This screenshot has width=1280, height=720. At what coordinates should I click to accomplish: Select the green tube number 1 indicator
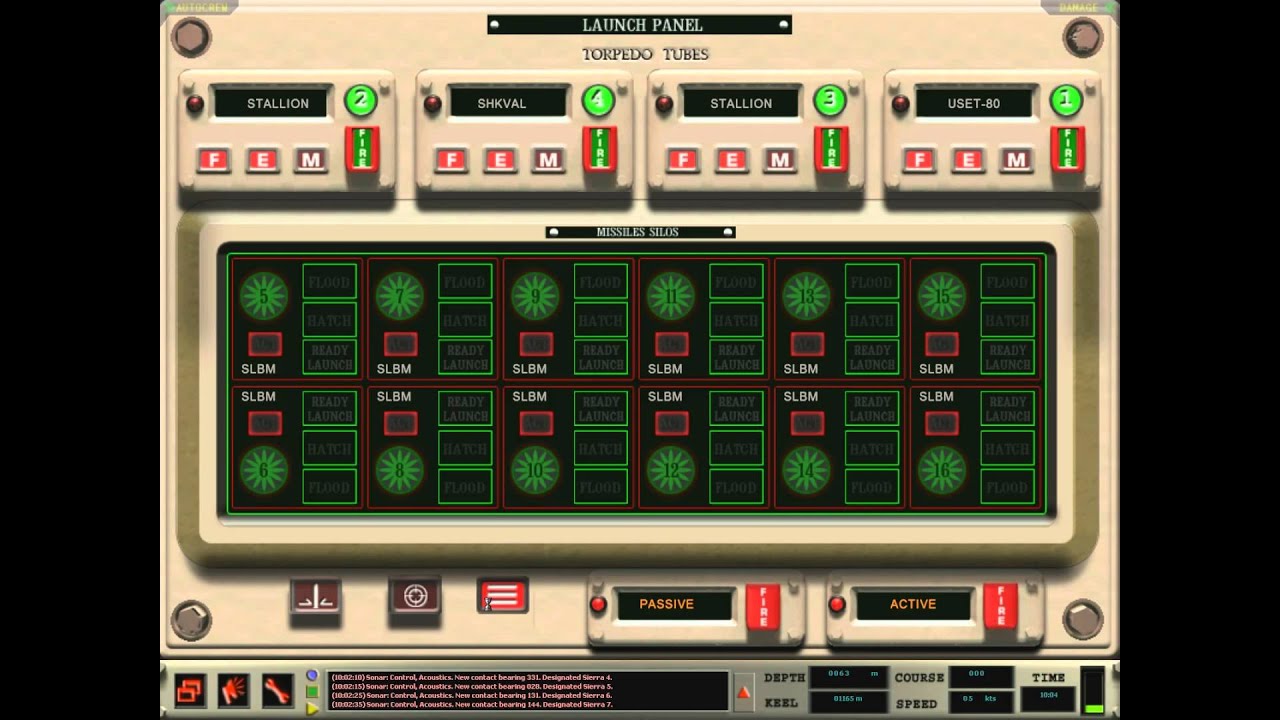[x=1066, y=100]
